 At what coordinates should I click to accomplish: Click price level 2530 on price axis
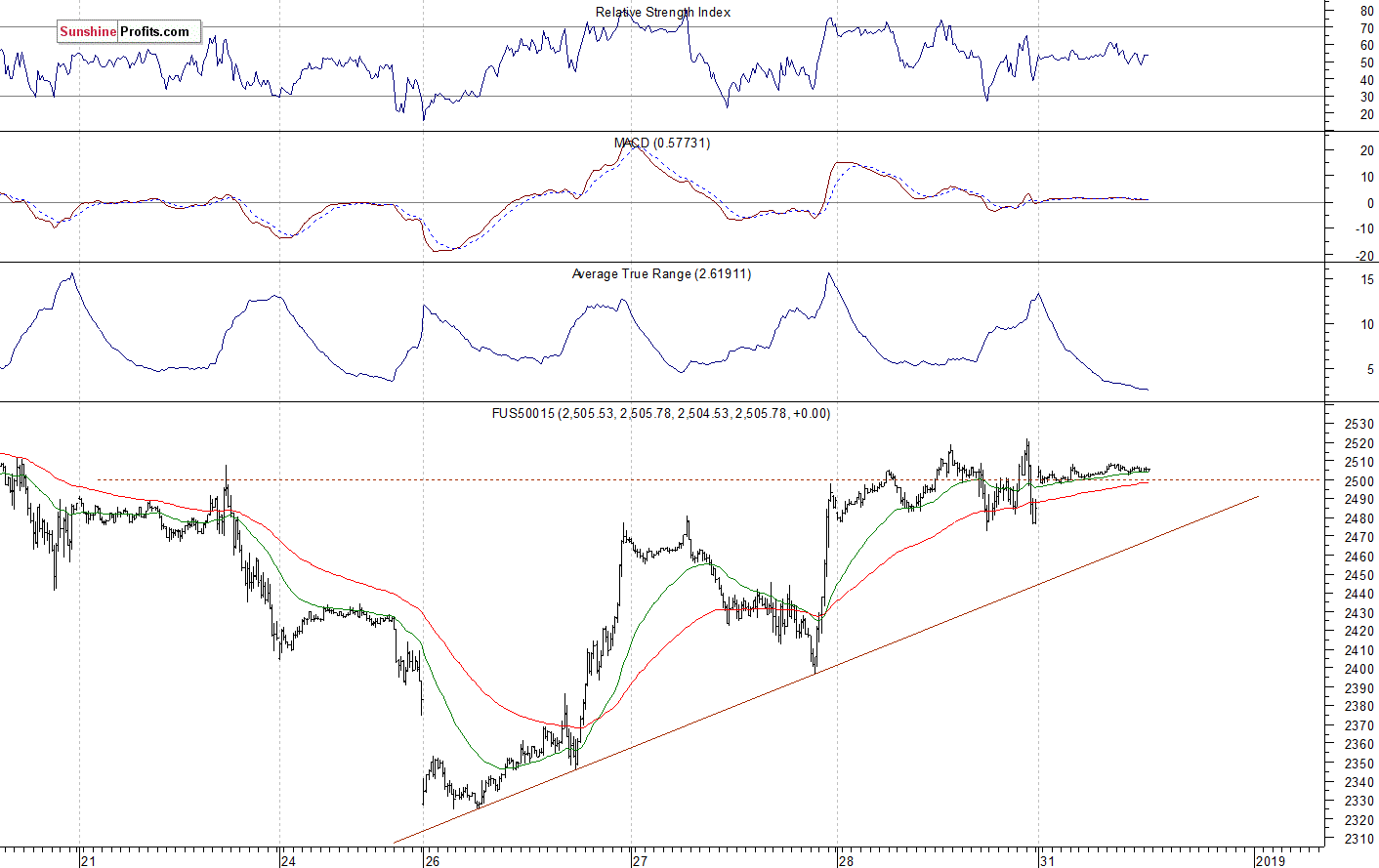[1359, 425]
